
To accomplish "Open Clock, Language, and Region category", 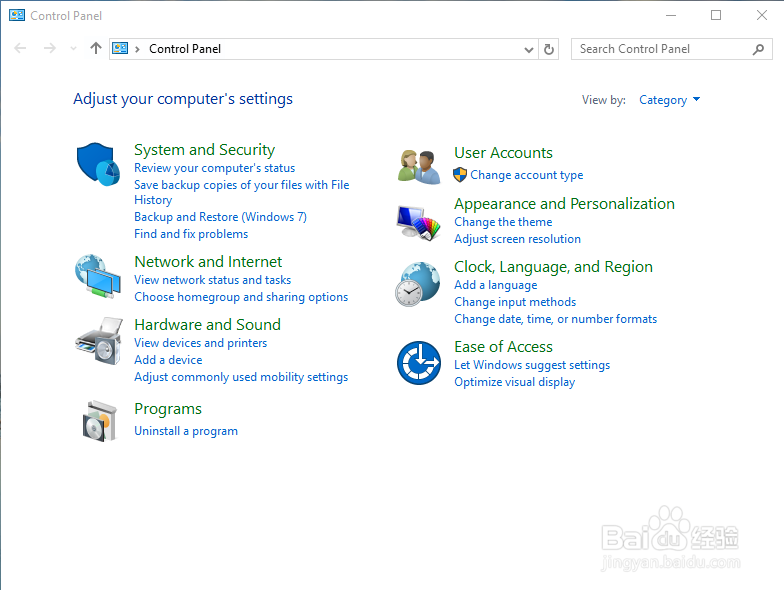I will [x=554, y=267].
